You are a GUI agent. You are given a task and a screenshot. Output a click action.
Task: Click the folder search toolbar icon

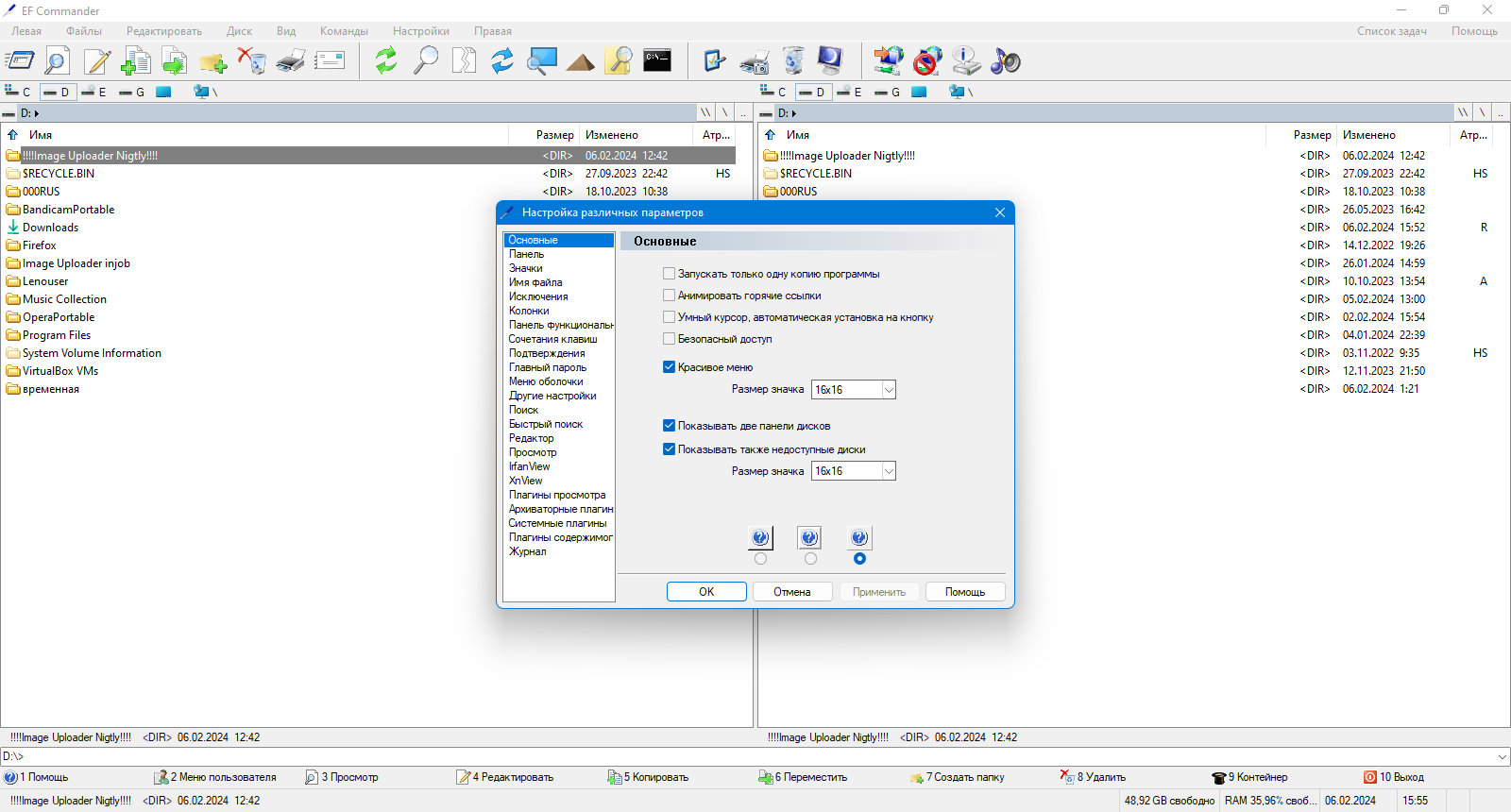[x=619, y=61]
